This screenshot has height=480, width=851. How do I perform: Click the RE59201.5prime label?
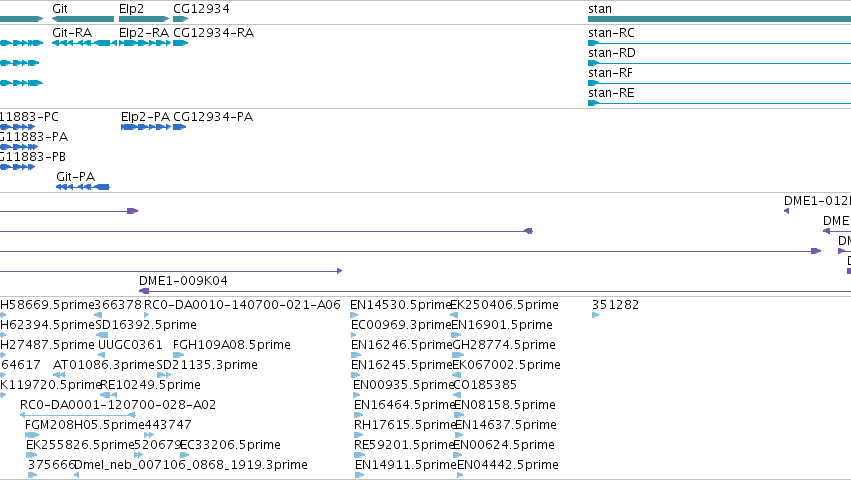click(404, 445)
